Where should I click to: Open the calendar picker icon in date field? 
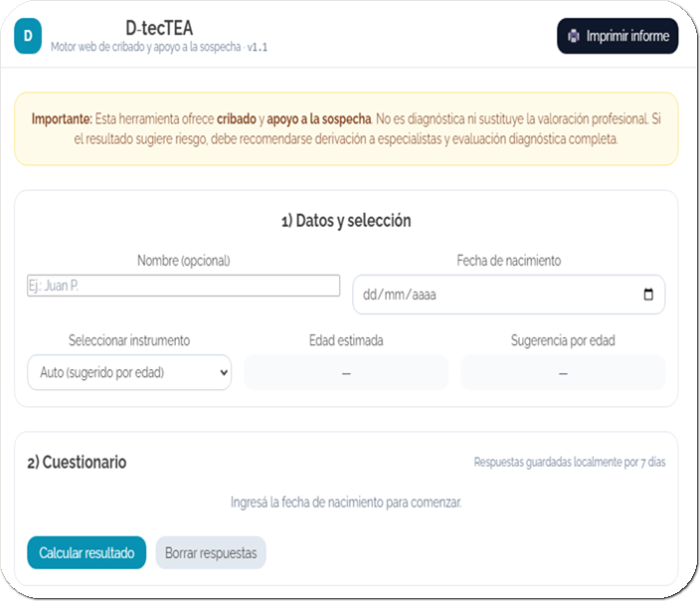pyautogui.click(x=648, y=295)
